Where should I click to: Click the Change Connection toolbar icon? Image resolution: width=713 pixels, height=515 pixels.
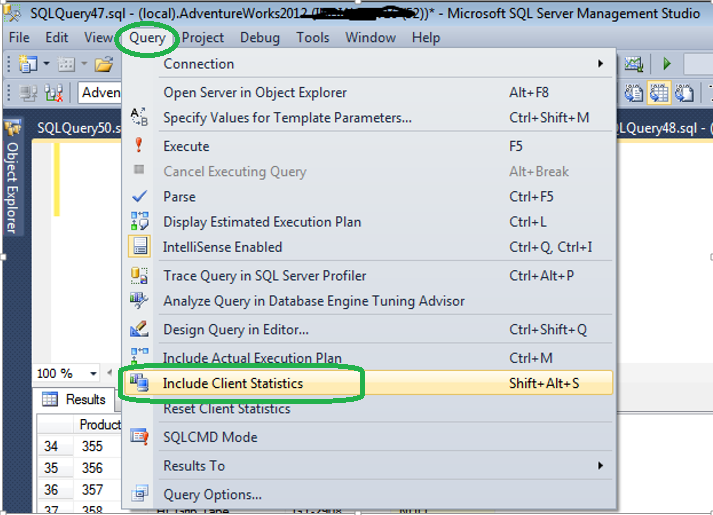(54, 93)
